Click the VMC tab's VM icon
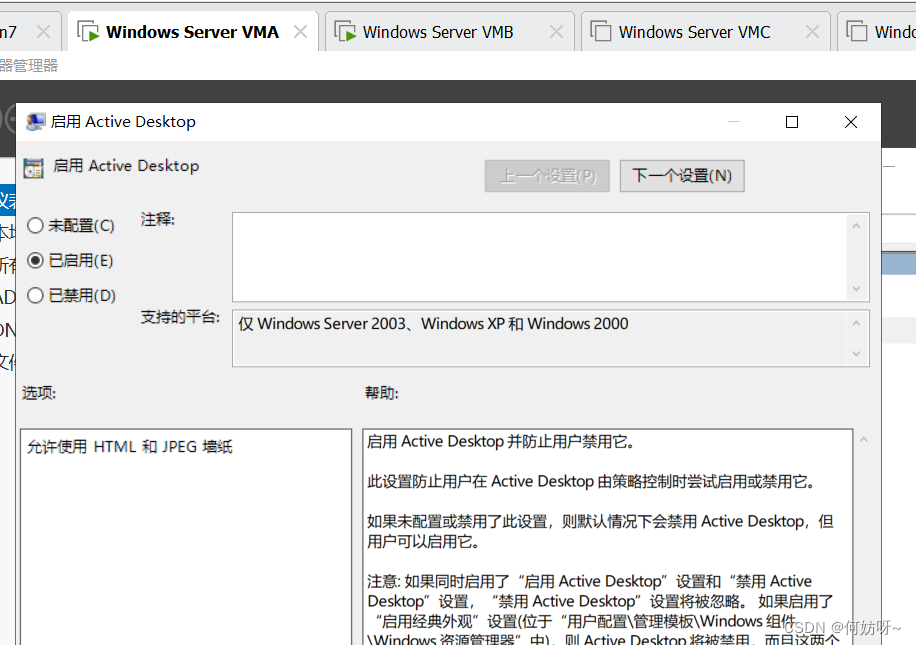This screenshot has height=645, width=916. 601,31
